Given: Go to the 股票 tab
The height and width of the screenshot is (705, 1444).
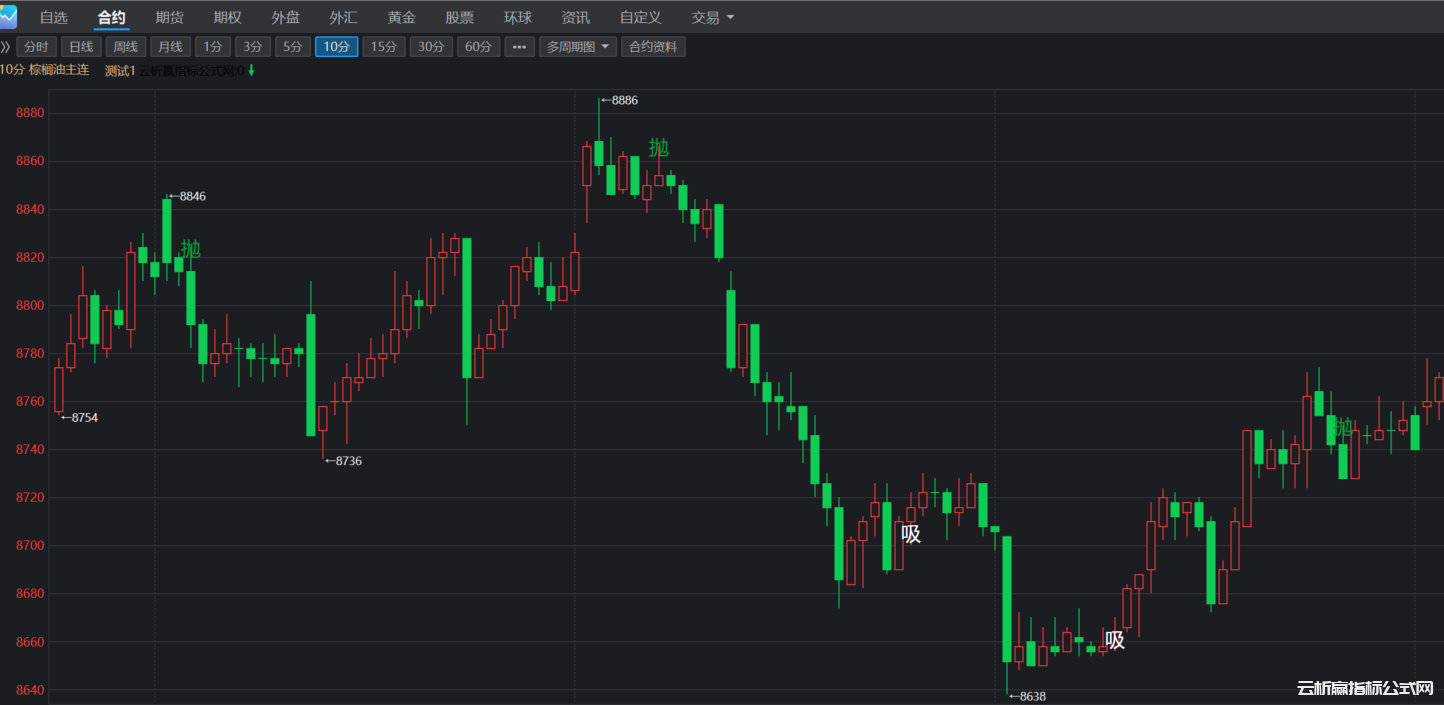Looking at the screenshot, I should pos(460,18).
